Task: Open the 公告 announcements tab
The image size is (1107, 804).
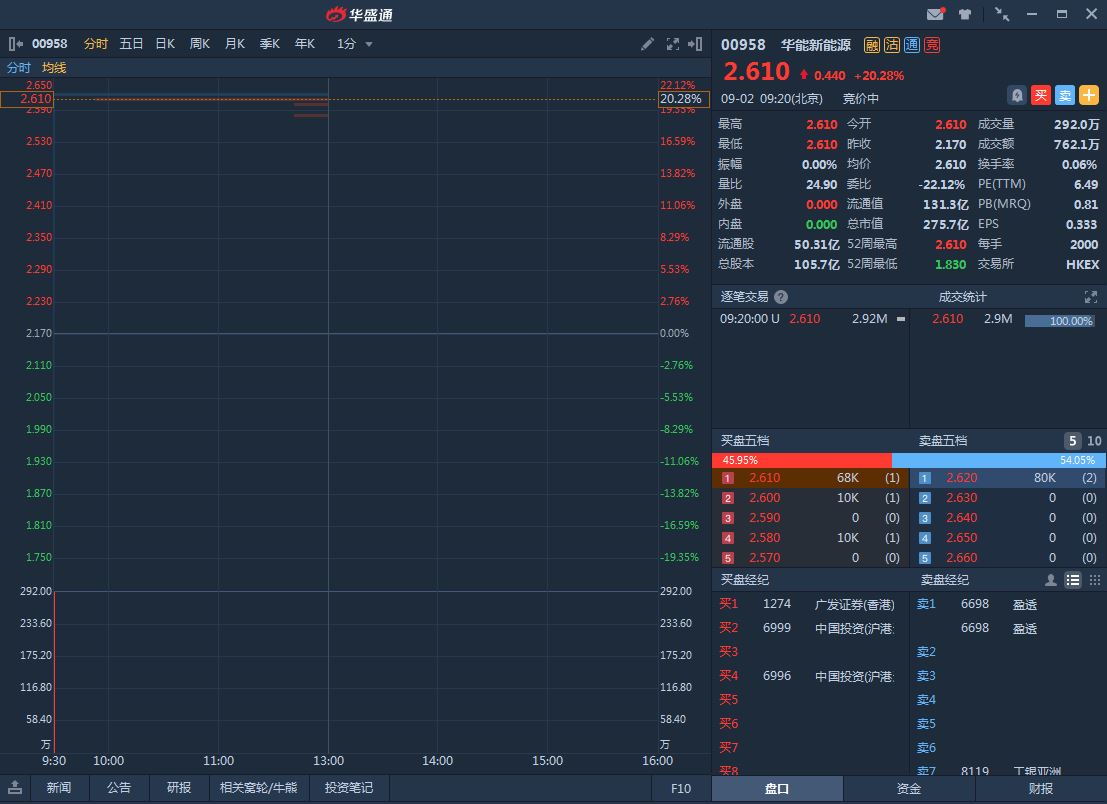Action: point(119,788)
